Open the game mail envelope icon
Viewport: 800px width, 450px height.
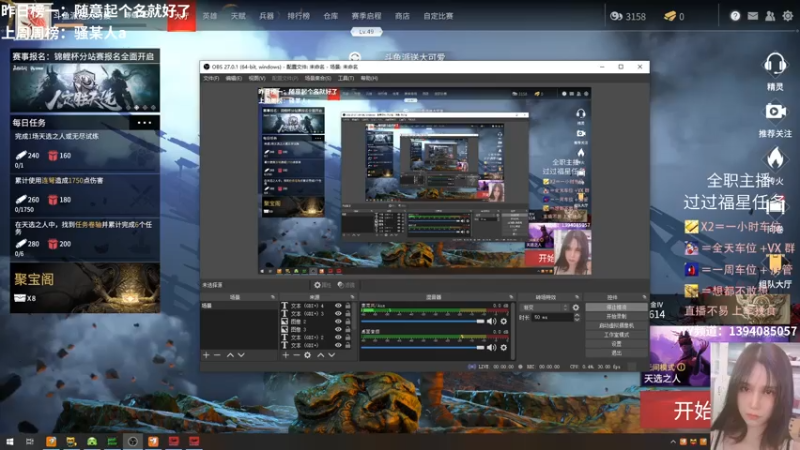(x=753, y=16)
